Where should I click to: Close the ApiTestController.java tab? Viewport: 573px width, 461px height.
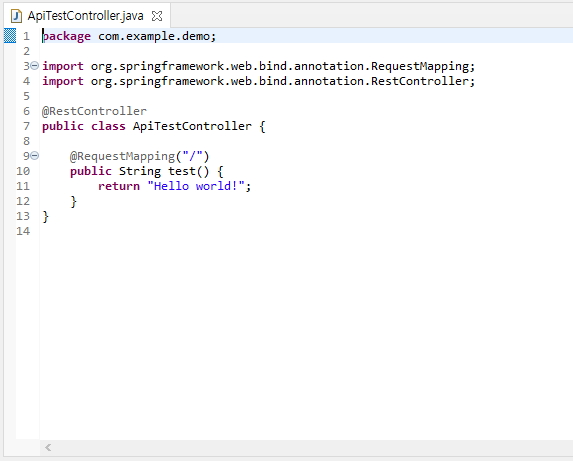(157, 16)
